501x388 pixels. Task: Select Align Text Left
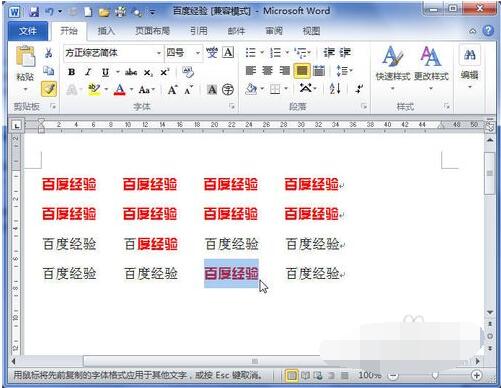click(251, 71)
